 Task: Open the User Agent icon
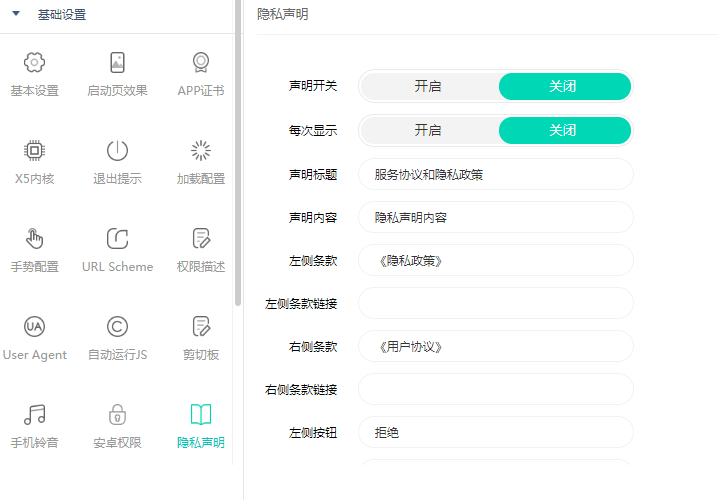(34, 326)
